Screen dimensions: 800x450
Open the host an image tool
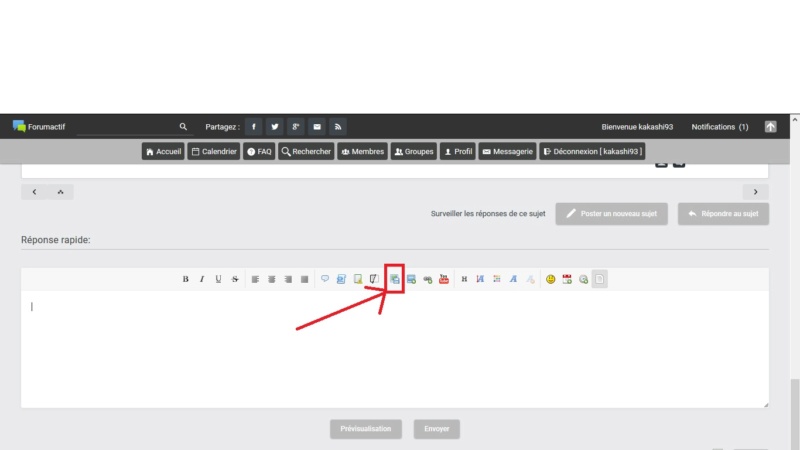click(x=394, y=279)
